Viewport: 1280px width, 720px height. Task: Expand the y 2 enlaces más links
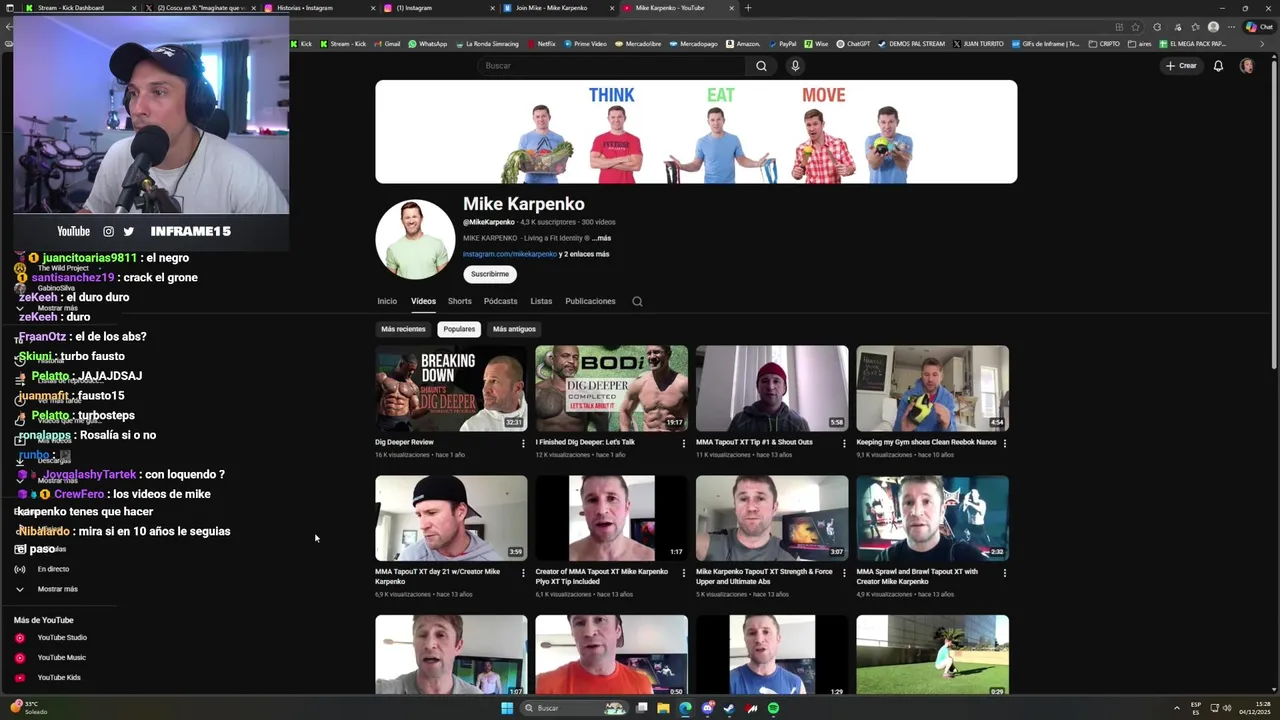pos(584,254)
